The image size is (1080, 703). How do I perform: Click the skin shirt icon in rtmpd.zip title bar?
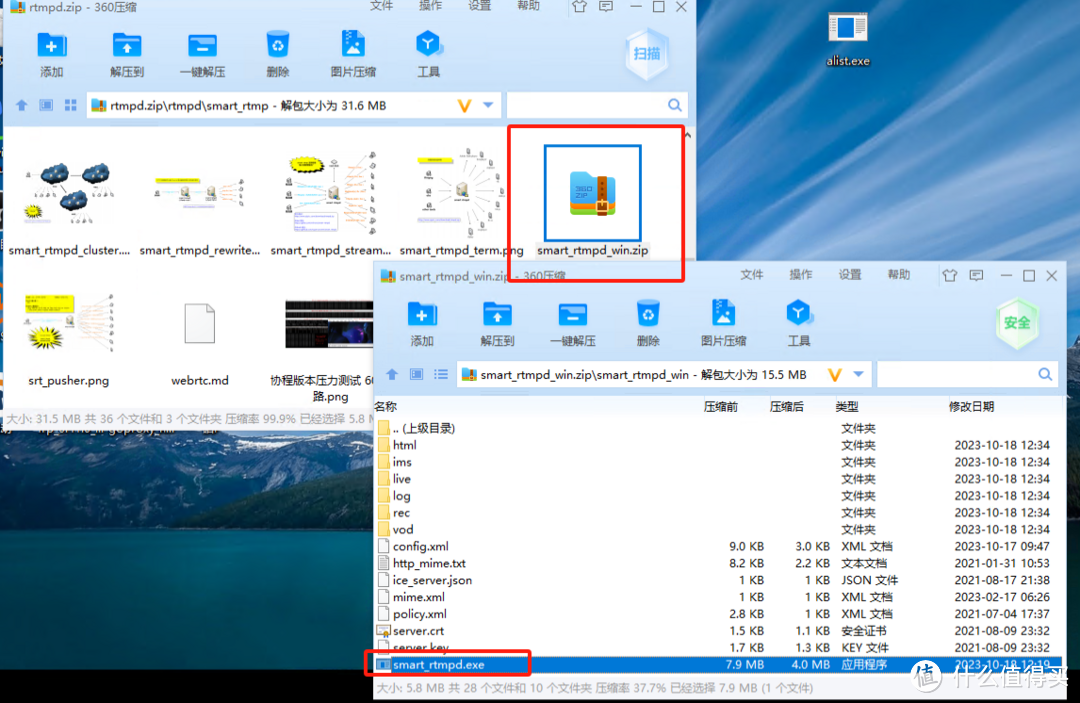[x=579, y=7]
